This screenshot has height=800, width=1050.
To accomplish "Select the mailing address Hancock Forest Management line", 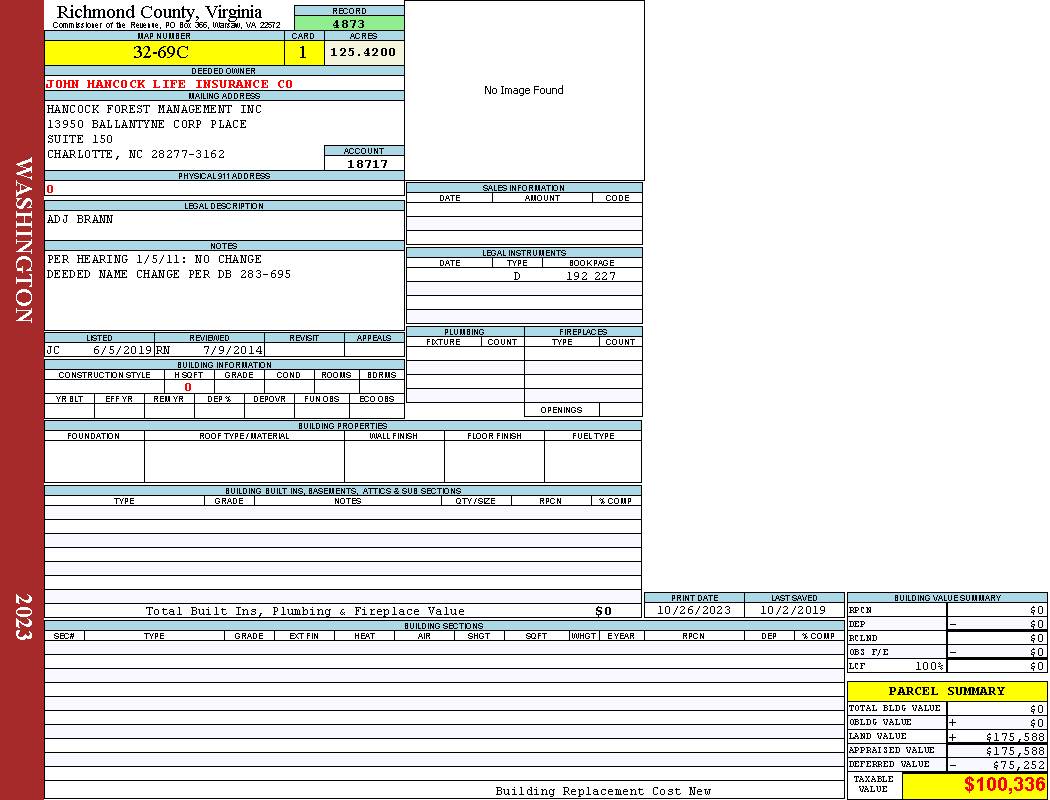I will pyautogui.click(x=154, y=109).
